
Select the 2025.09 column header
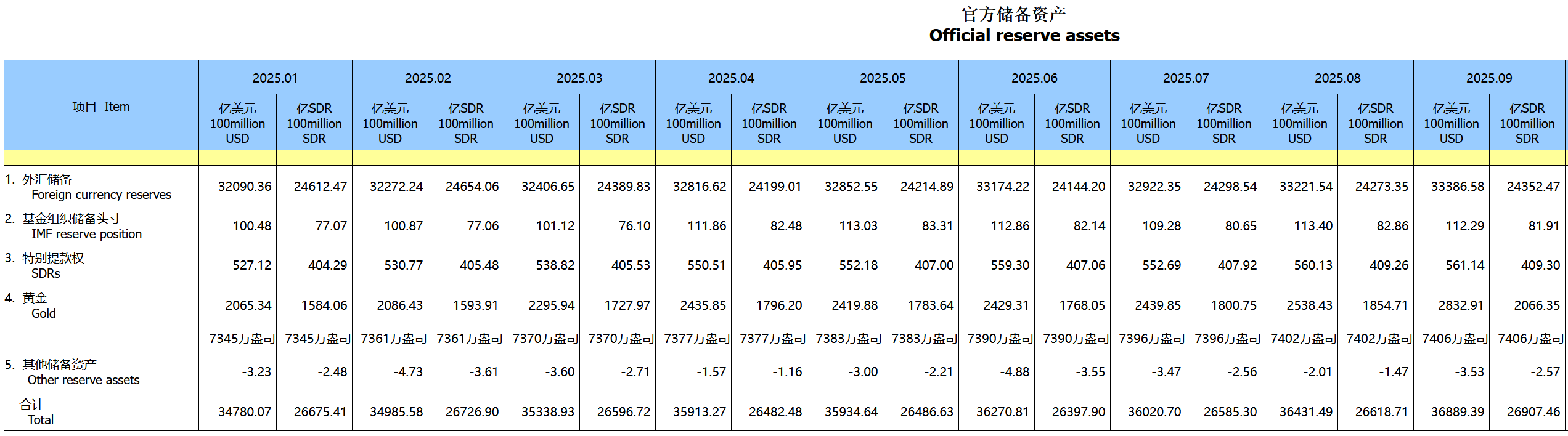pos(1489,78)
